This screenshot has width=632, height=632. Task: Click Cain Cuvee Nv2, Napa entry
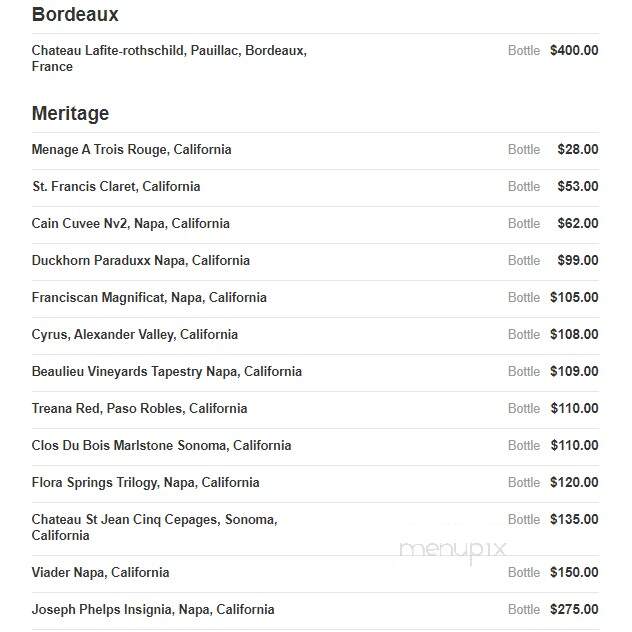click(131, 224)
